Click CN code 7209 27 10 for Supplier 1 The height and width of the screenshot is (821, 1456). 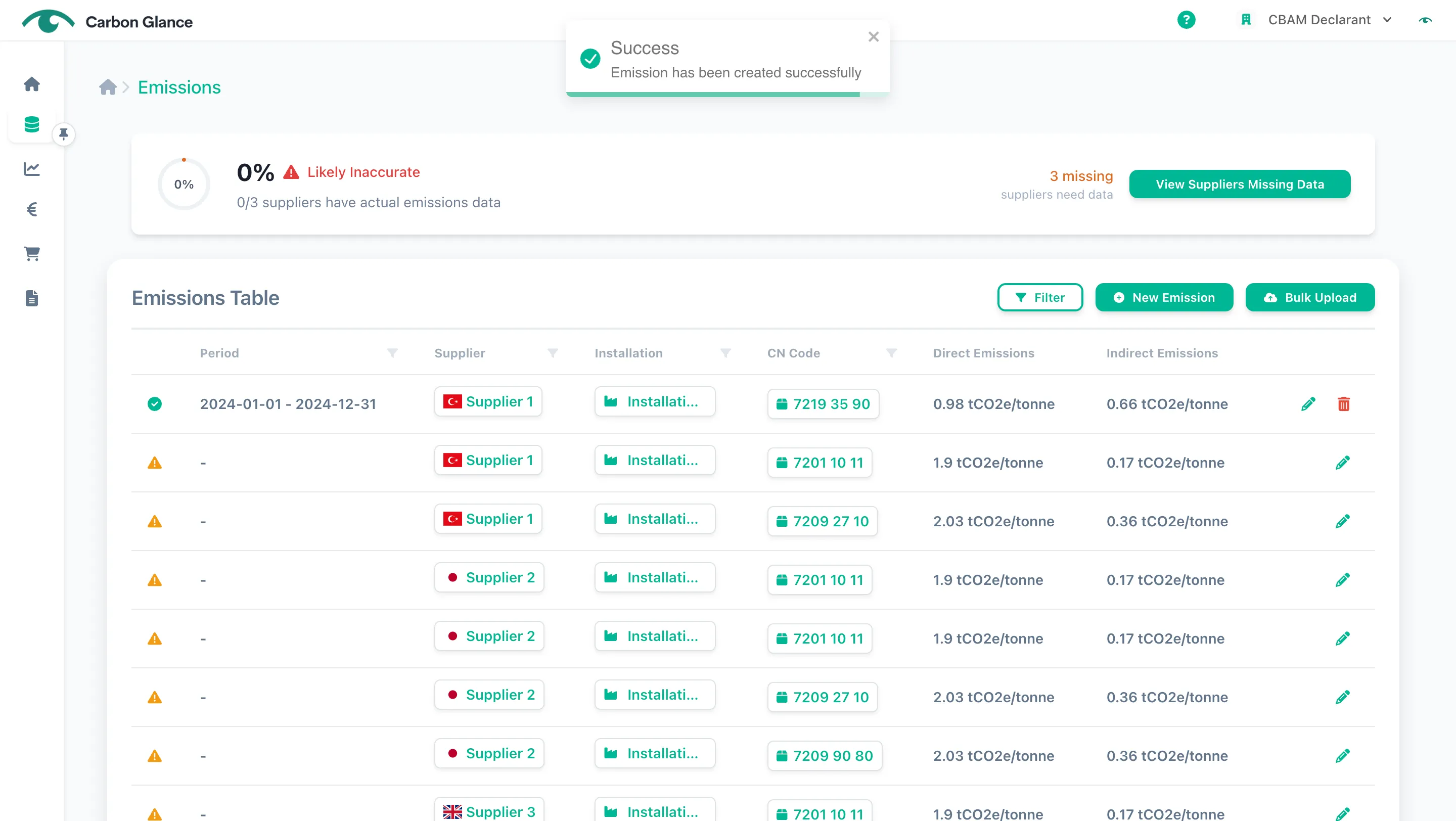tap(823, 522)
